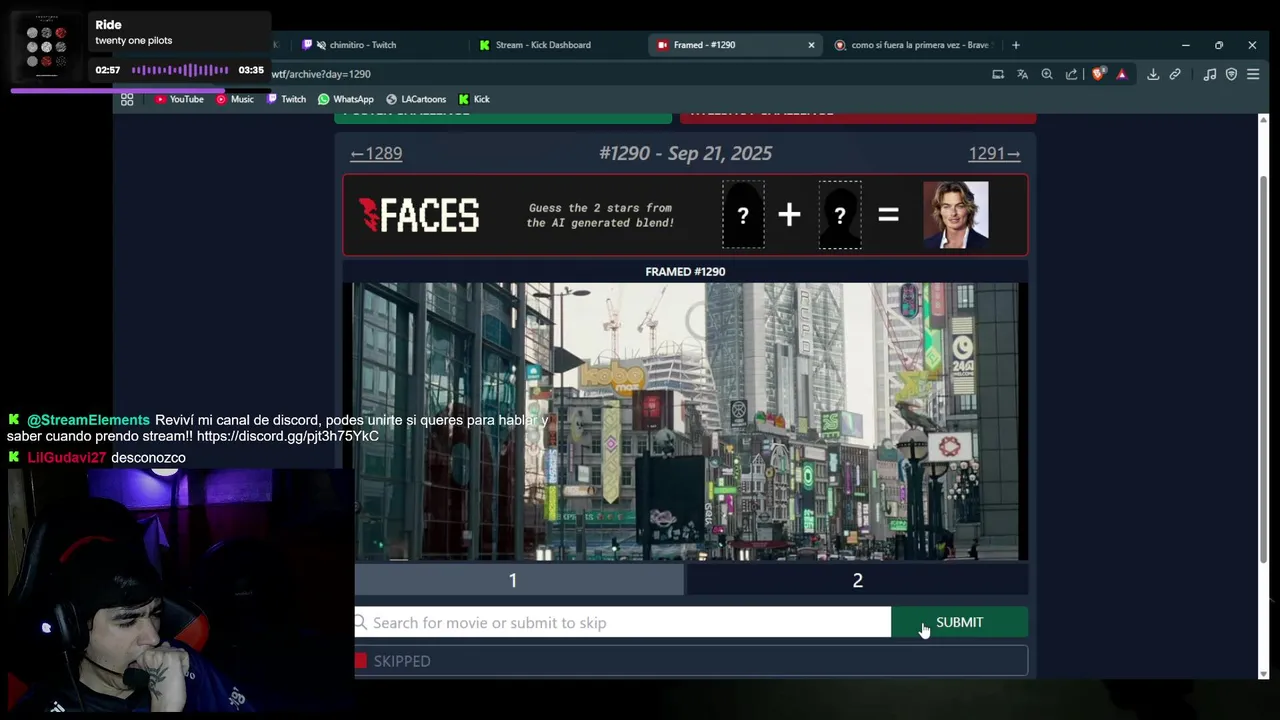Screen dimensions: 1280x720
Task: Click 'twenty one pilots' artist text
Action: coord(134,41)
